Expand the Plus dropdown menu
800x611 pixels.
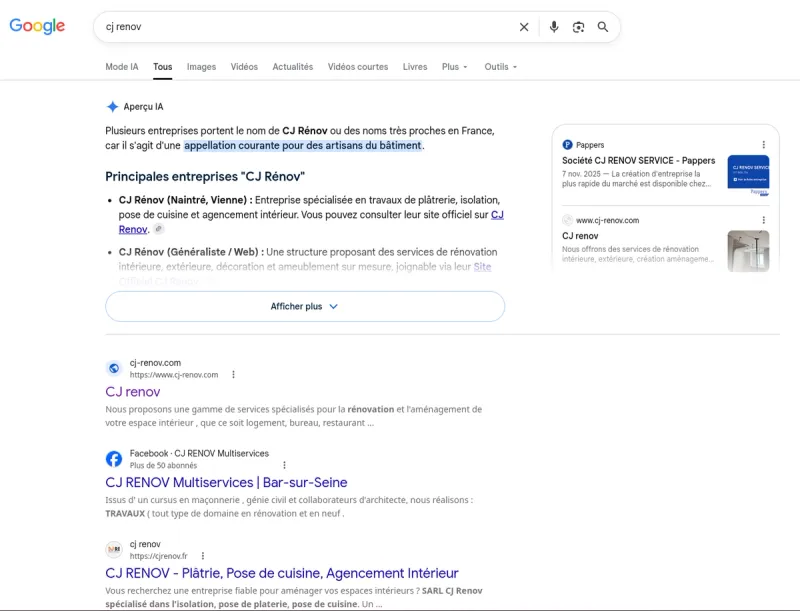(x=455, y=67)
